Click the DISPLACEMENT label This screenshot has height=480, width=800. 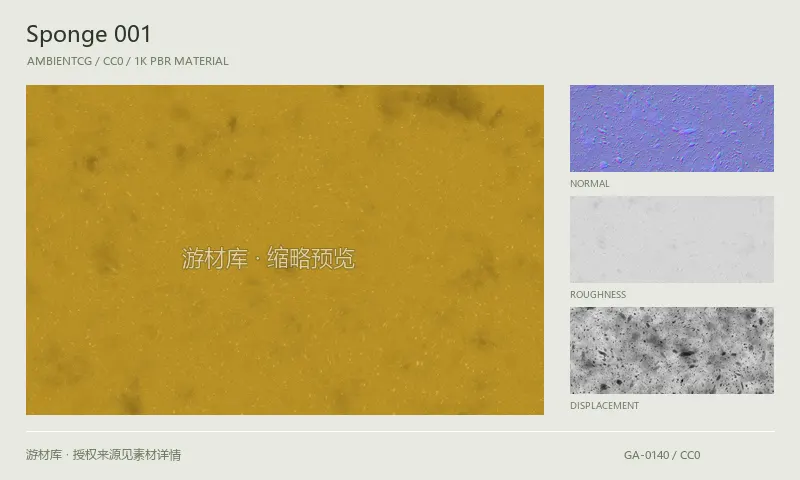coord(605,406)
